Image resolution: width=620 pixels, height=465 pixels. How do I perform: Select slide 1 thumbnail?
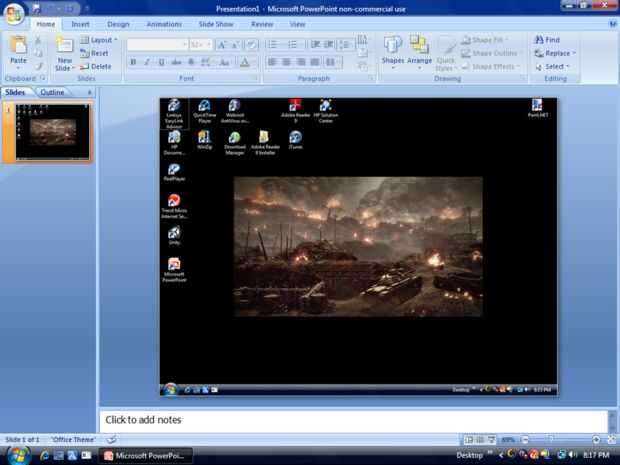pos(53,131)
